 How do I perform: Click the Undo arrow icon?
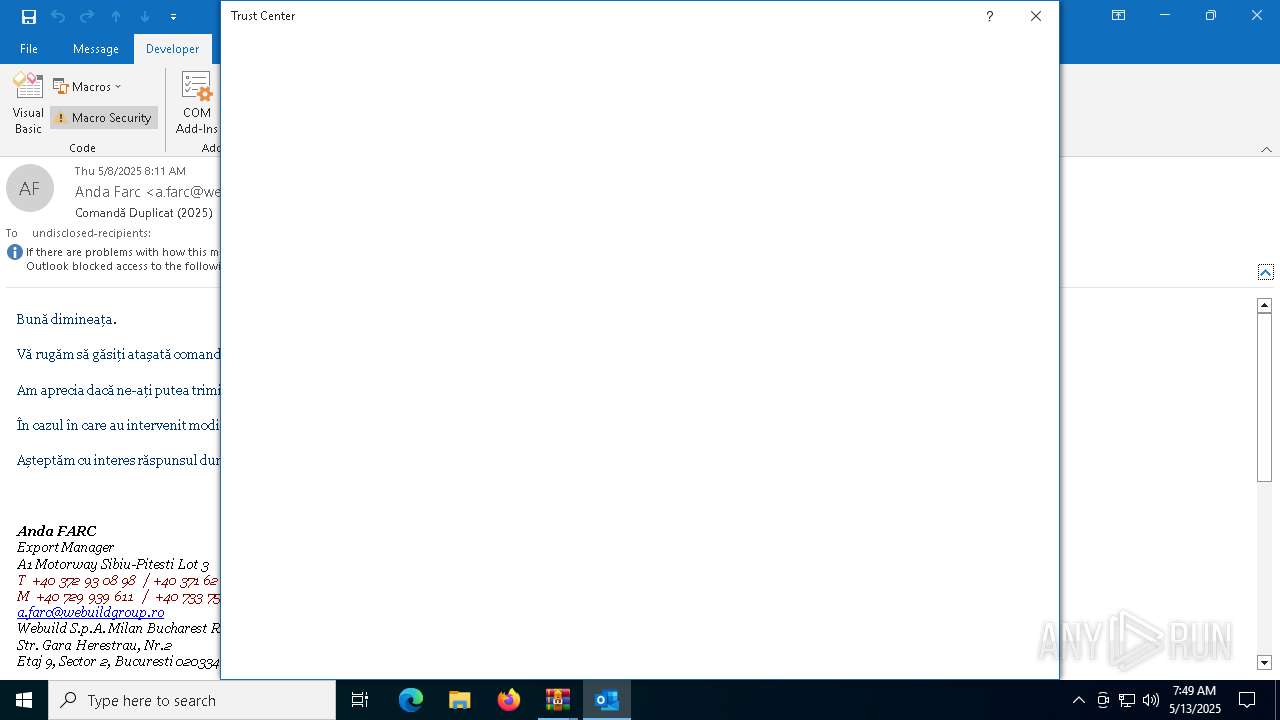pyautogui.click(x=58, y=16)
